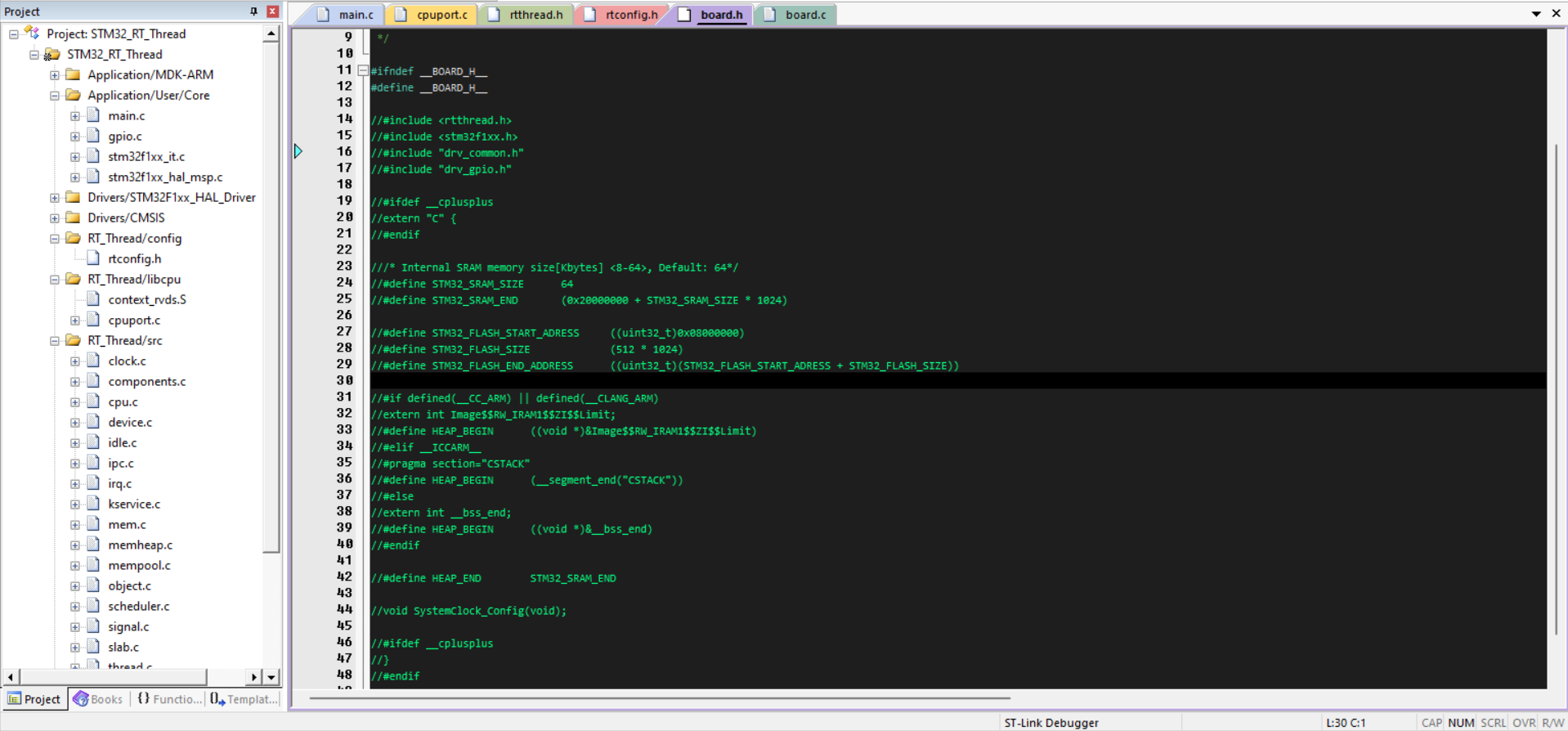Collapse the #ifndef __BOARD_H__ code fold

point(363,70)
